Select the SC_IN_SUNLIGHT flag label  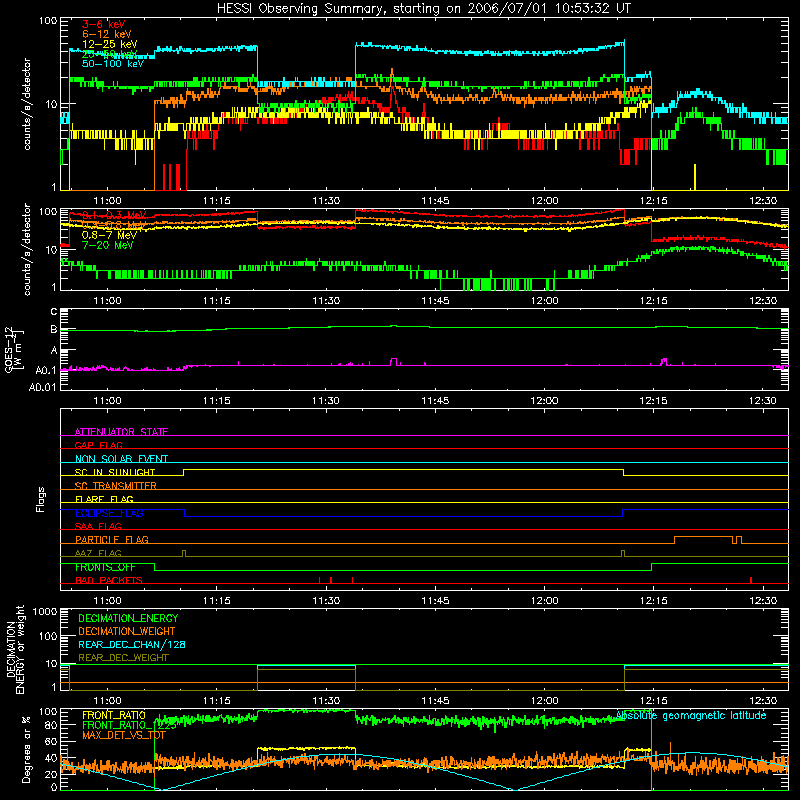coord(115,472)
